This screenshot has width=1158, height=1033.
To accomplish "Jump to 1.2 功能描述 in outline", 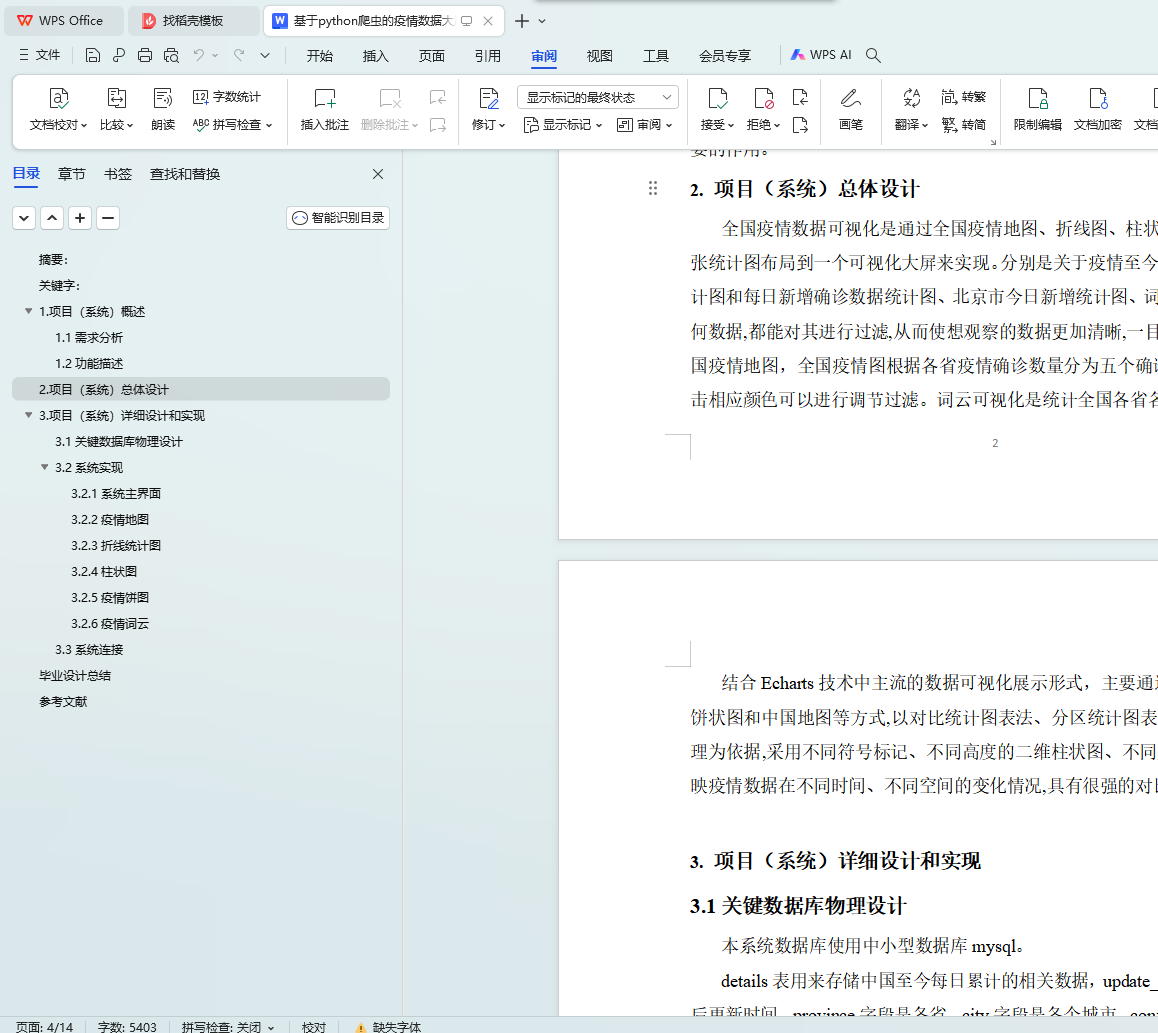I will [89, 363].
